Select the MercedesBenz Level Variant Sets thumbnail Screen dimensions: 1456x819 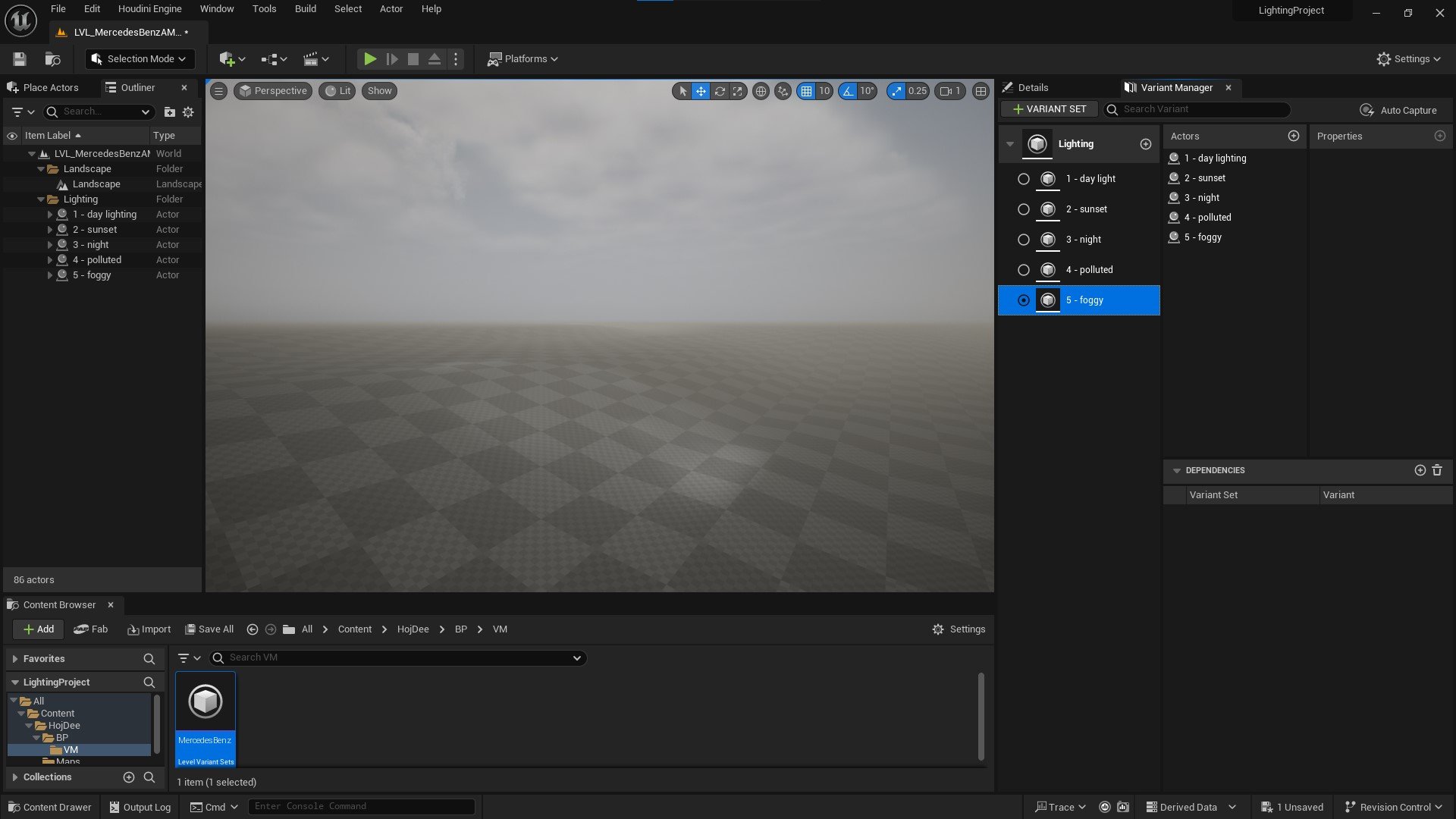pos(206,717)
